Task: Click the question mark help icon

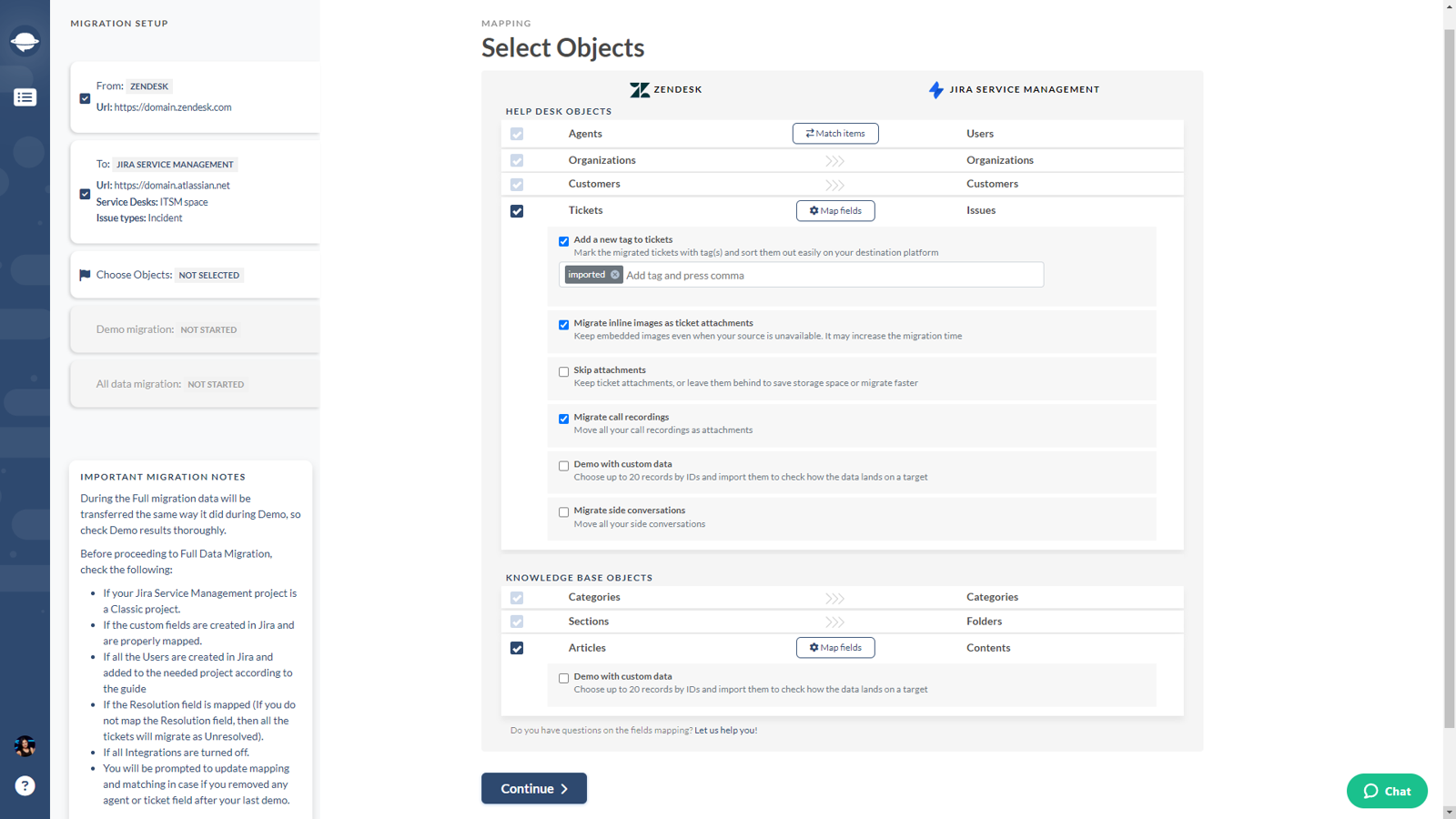Action: [25, 786]
